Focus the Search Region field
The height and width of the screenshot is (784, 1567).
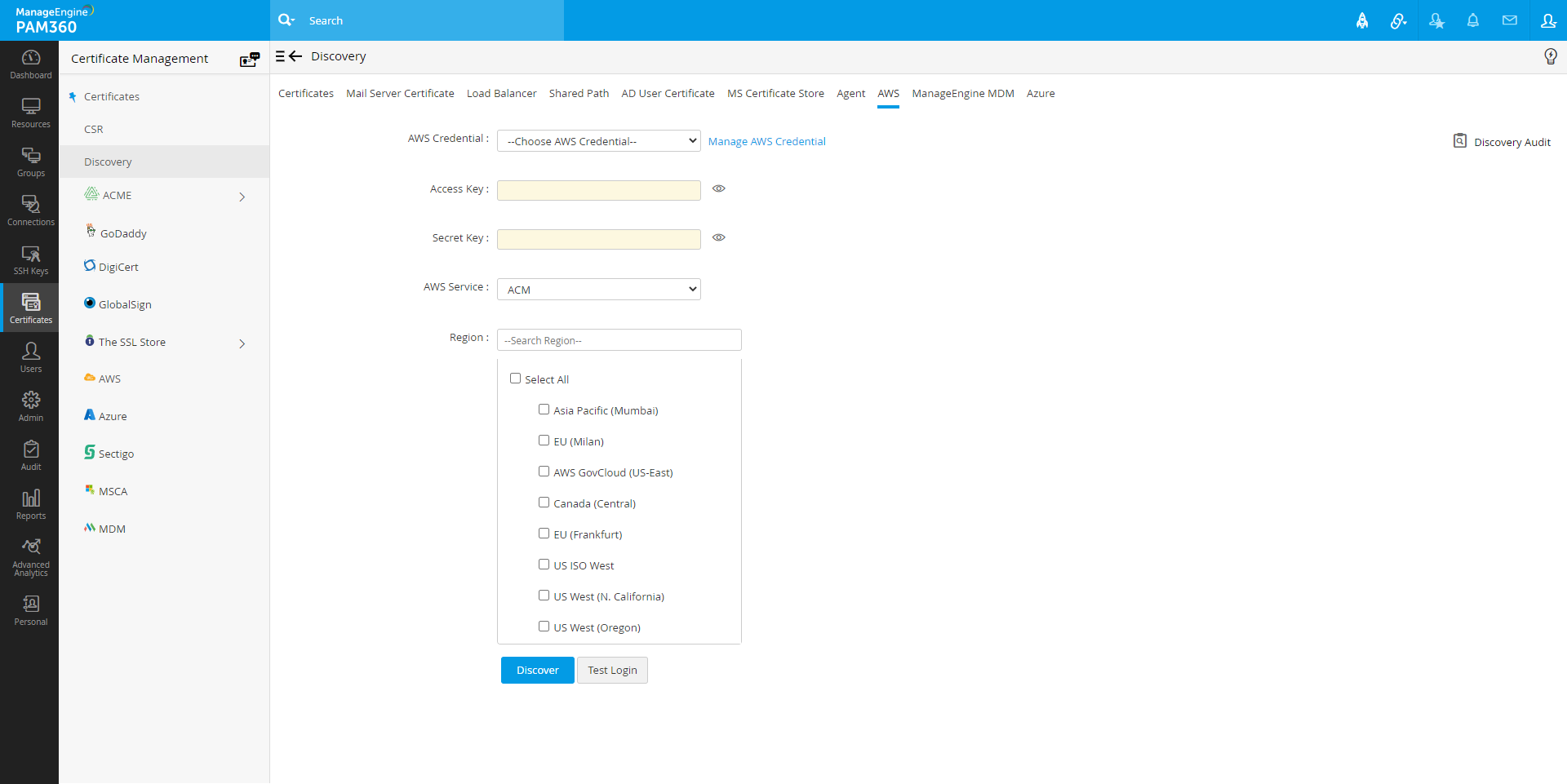[x=619, y=340]
